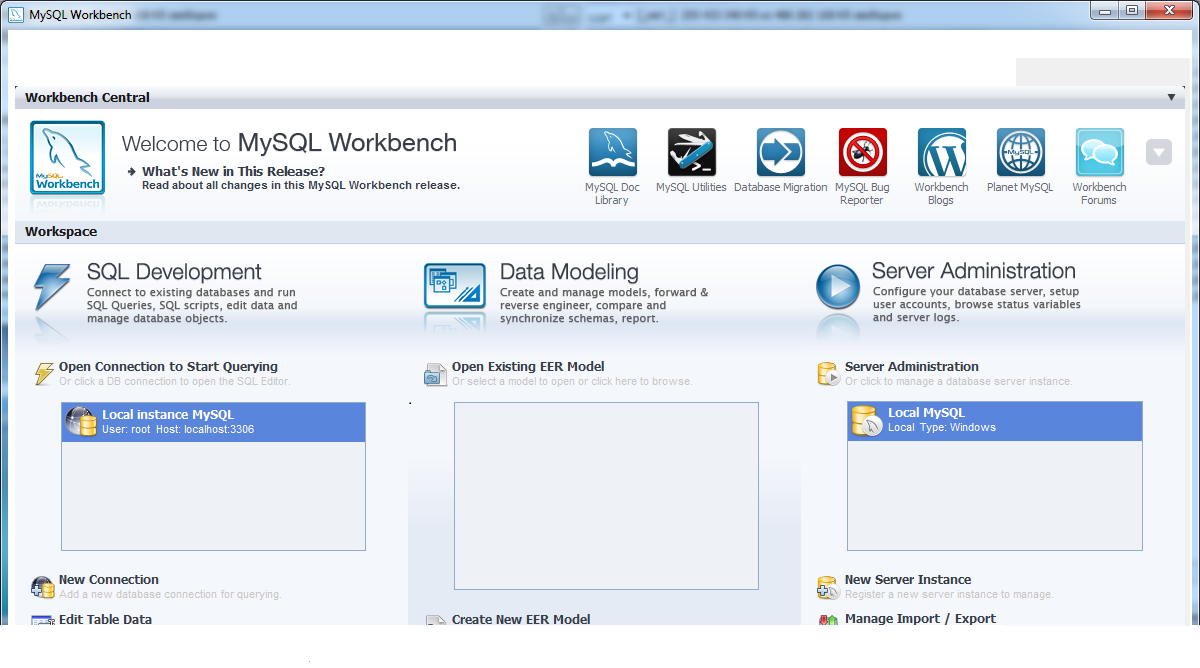Click Manage Import / Export link
Screen dimensions: 1200x668
click(920, 619)
